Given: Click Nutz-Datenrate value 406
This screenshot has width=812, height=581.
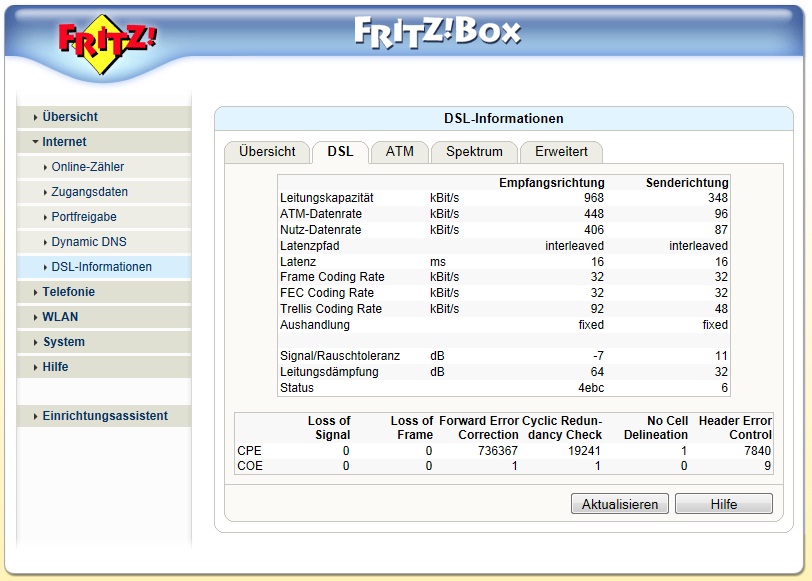Looking at the screenshot, I should [594, 230].
